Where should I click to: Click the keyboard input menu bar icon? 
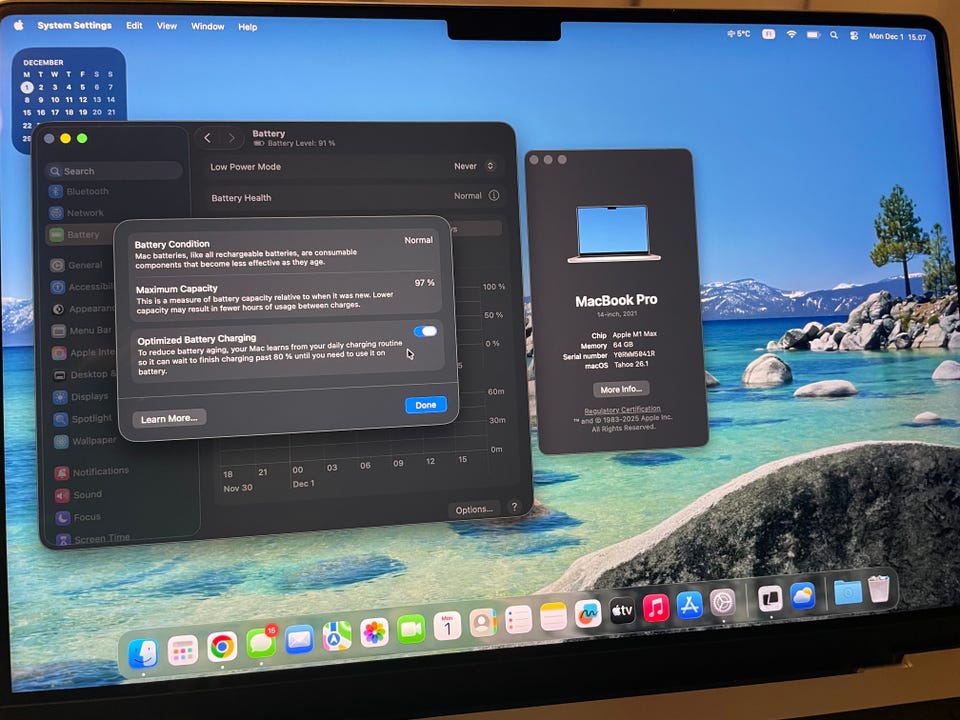pyautogui.click(x=768, y=34)
